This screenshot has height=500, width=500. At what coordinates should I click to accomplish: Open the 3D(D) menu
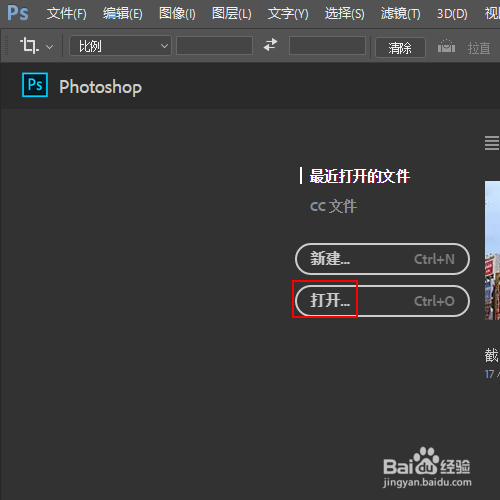coord(452,14)
